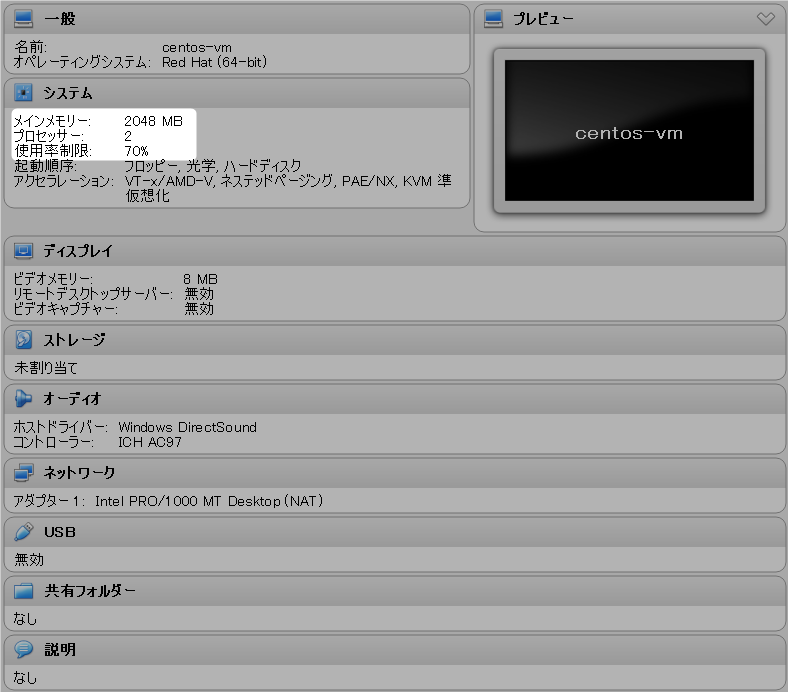The width and height of the screenshot is (788, 692).
Task: Click the オーディオ speaker icon
Action: click(23, 399)
